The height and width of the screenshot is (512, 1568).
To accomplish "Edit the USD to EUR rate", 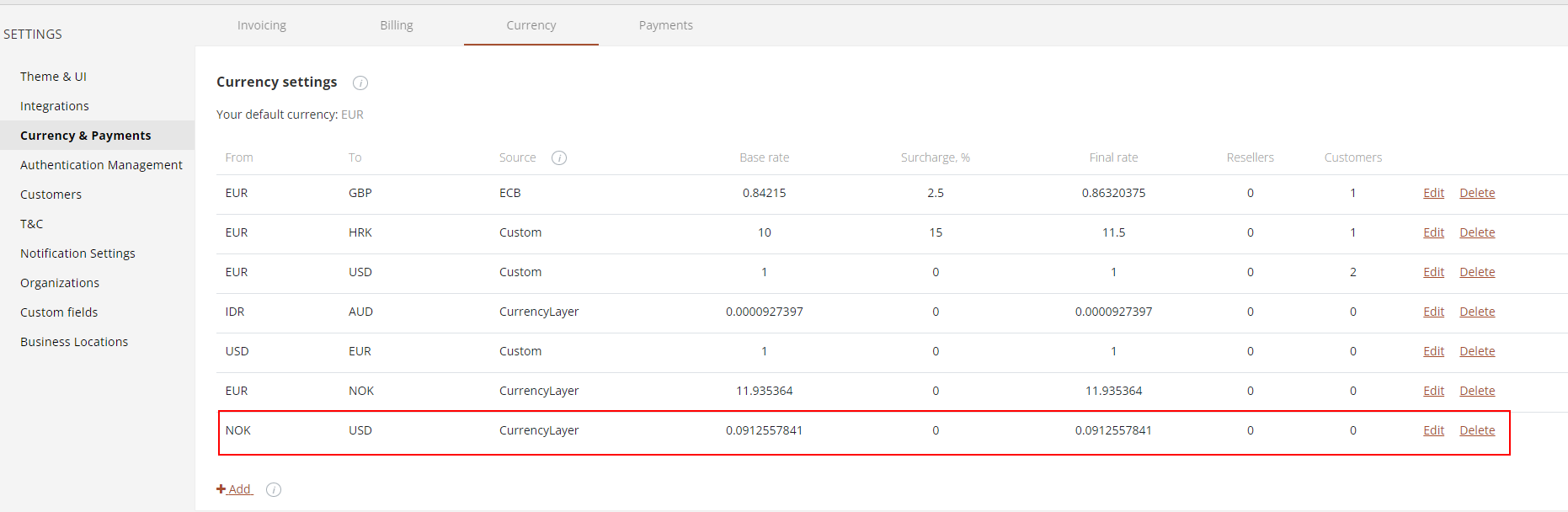I will [x=1433, y=351].
